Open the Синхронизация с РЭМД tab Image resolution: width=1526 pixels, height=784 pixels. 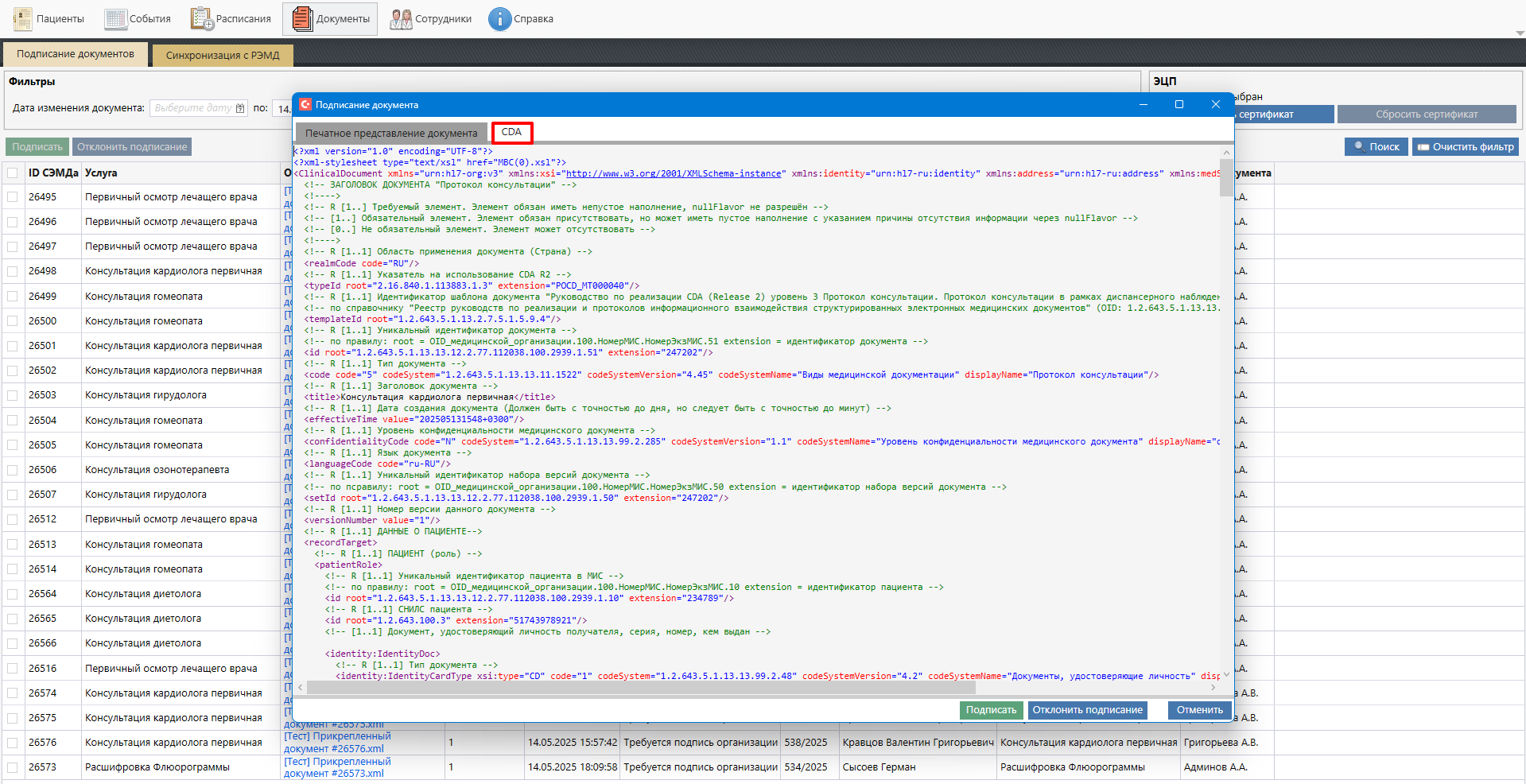click(x=223, y=56)
